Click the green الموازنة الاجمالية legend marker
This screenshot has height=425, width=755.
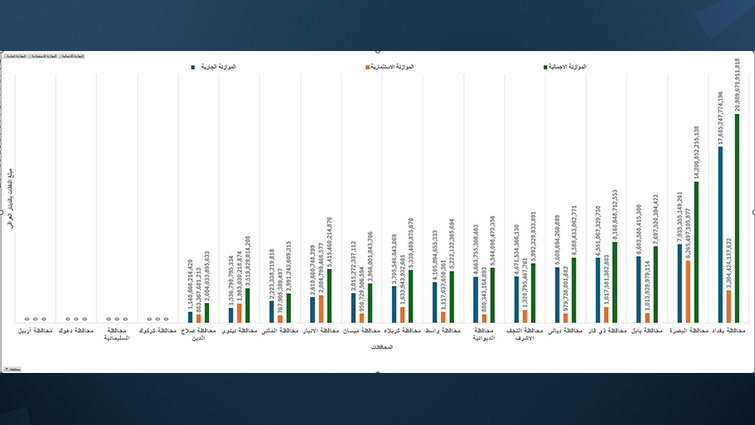[547, 67]
